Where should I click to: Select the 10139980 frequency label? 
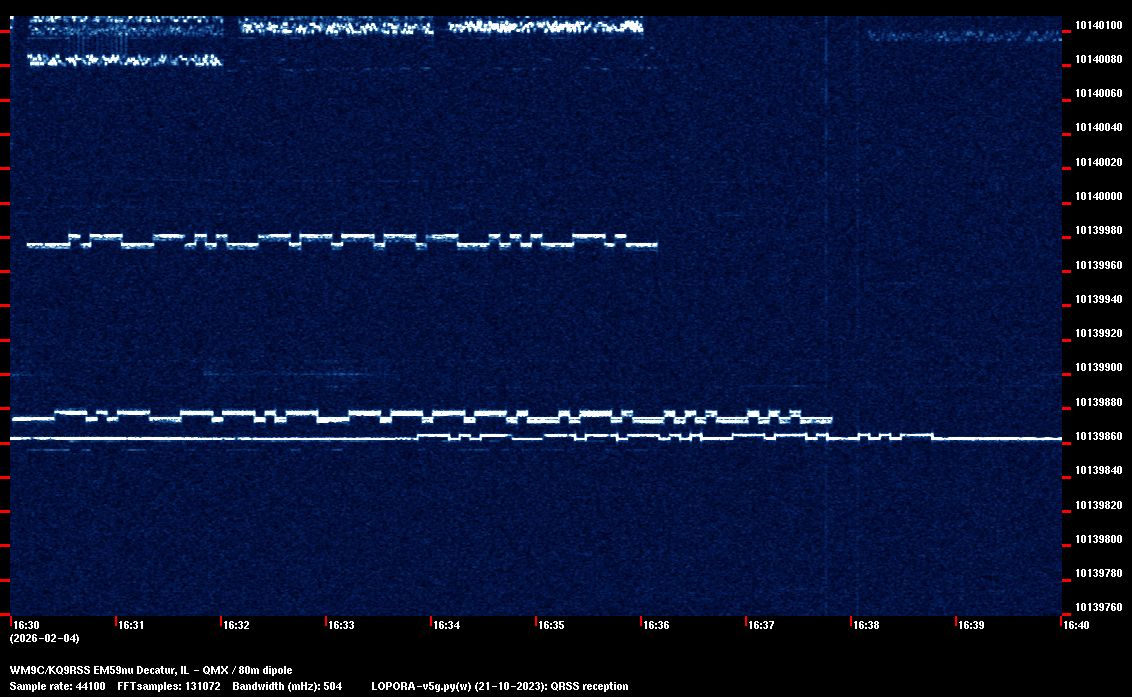pos(1098,231)
